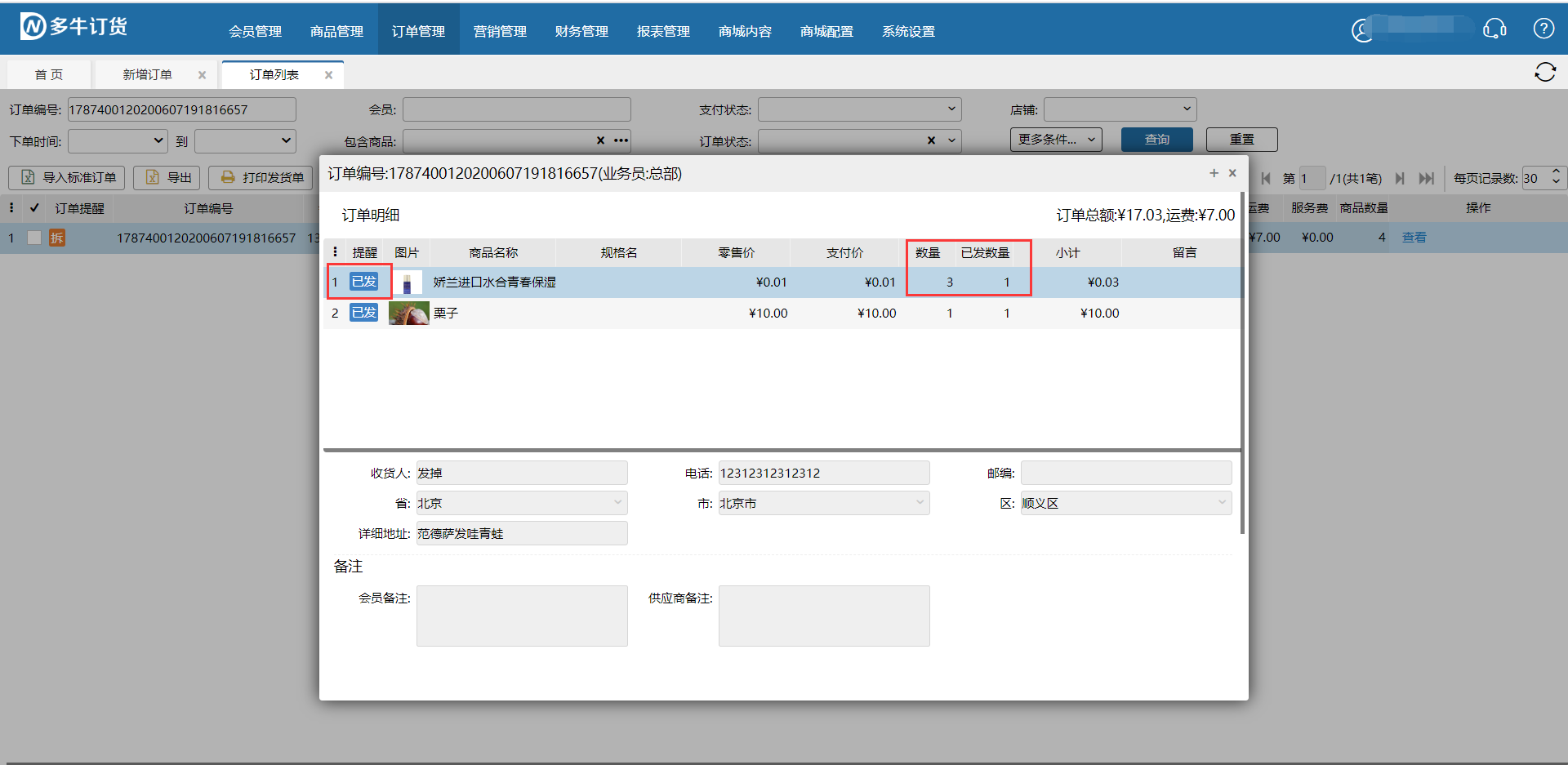Open the 营销管理 menu
This screenshot has height=765, width=1568.
500,31
